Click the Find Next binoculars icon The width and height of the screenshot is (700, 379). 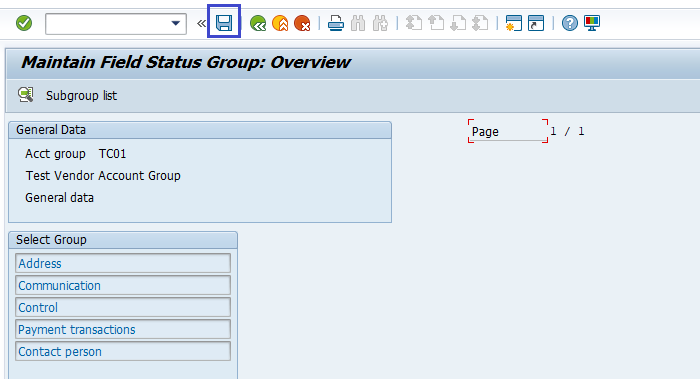(380, 23)
